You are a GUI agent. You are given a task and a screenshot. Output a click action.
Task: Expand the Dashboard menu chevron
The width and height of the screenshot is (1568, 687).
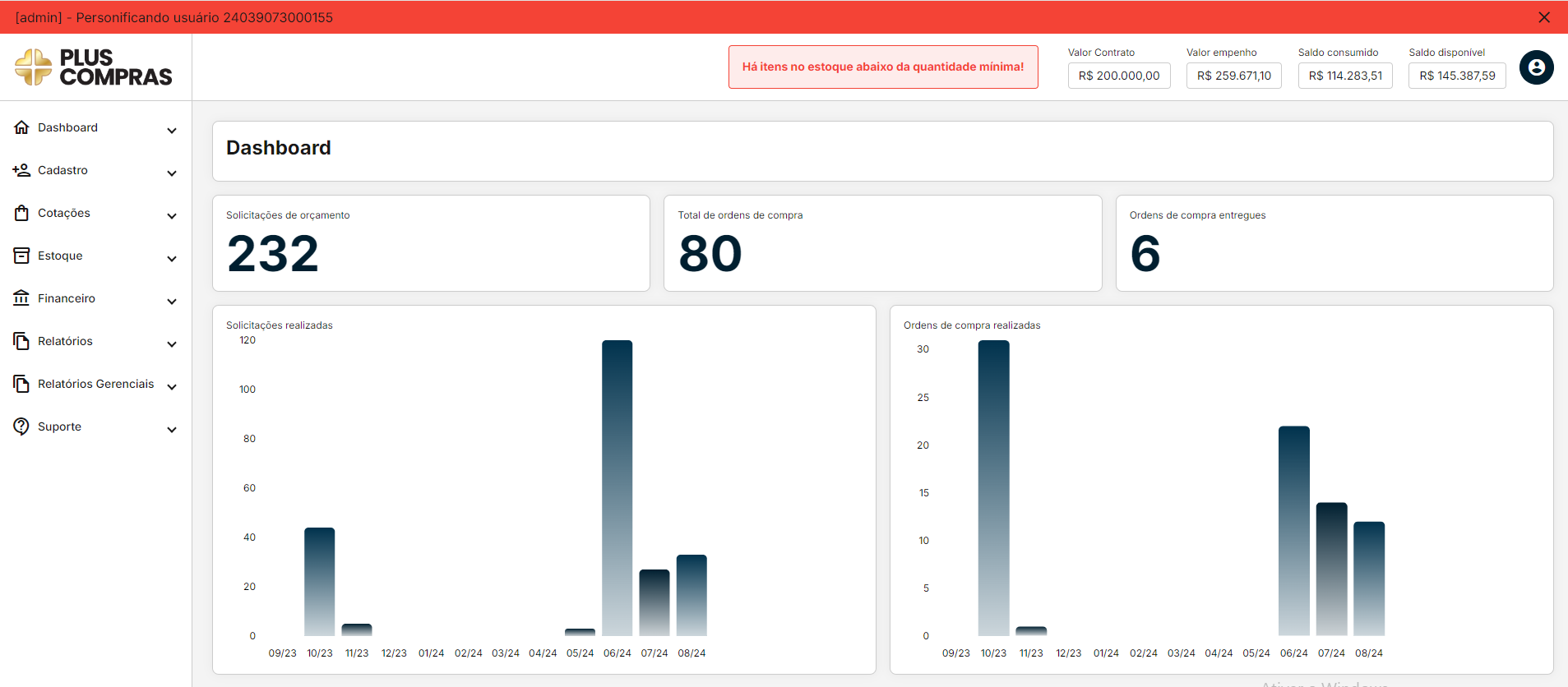[172, 131]
